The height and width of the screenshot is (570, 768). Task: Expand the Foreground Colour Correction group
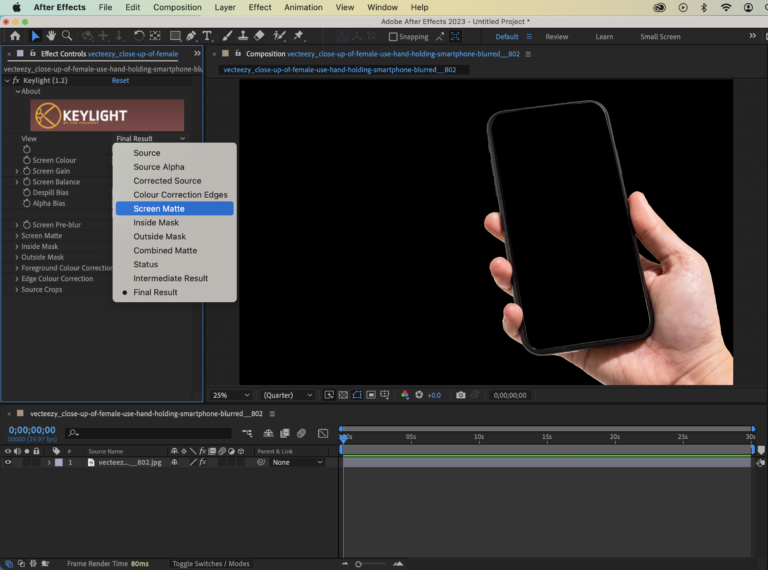16,268
